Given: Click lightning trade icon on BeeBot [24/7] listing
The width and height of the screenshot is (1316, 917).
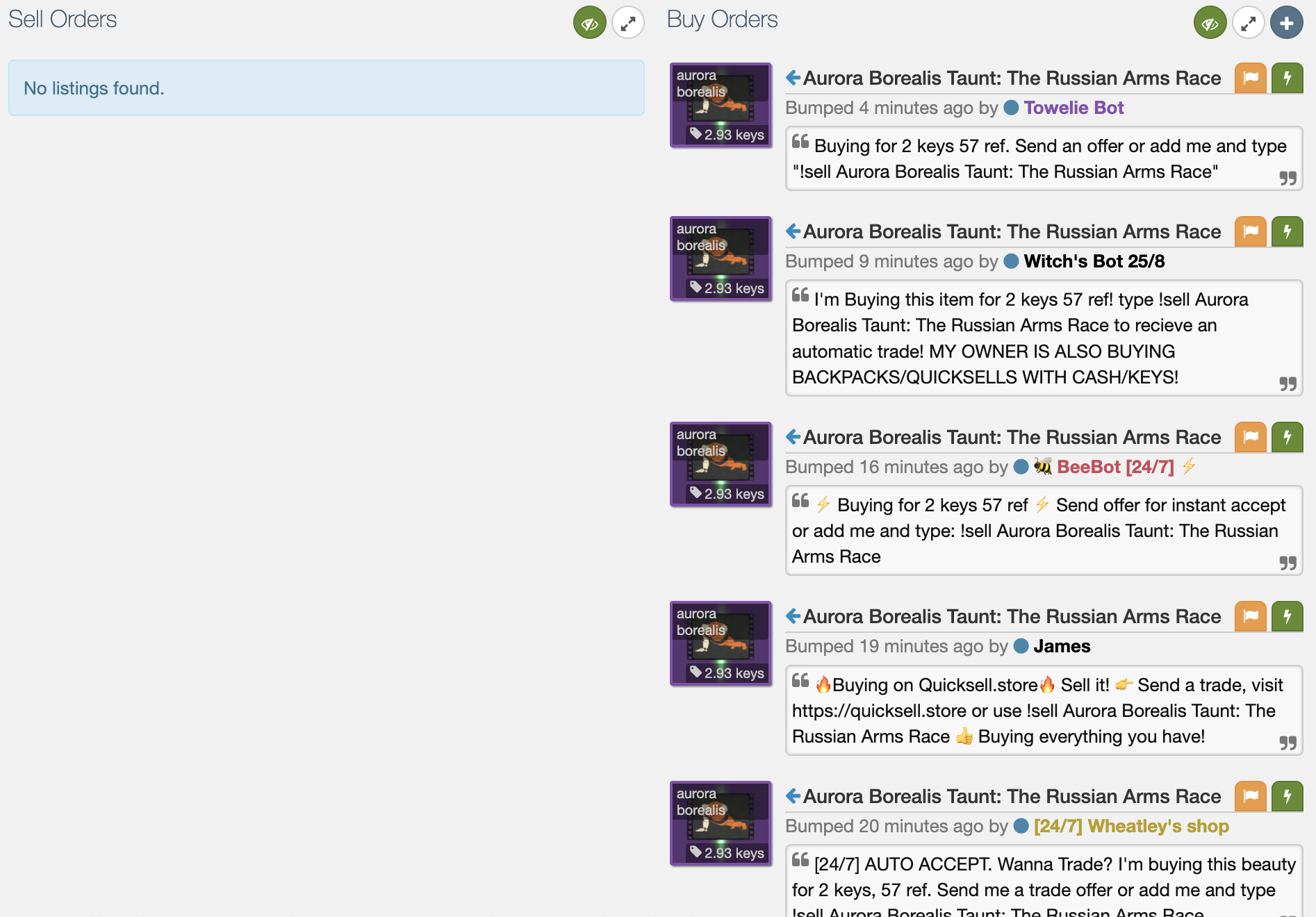Looking at the screenshot, I should click(1288, 437).
